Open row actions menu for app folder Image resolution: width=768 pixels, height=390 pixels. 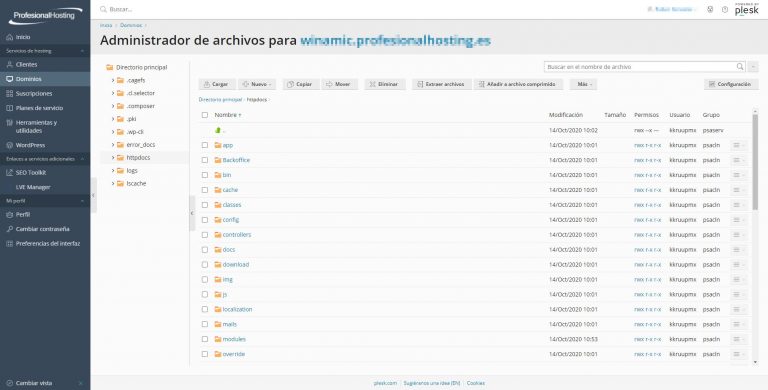(739, 146)
